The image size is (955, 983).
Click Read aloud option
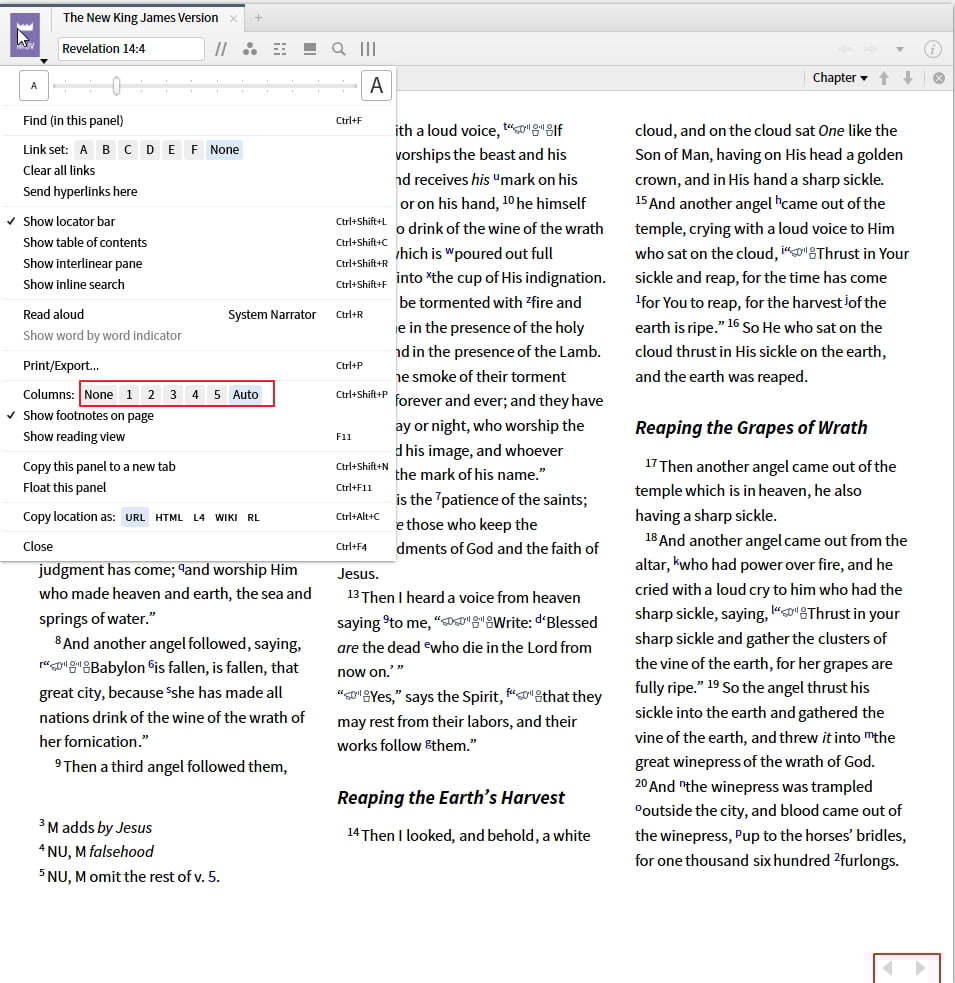pyautogui.click(x=53, y=315)
